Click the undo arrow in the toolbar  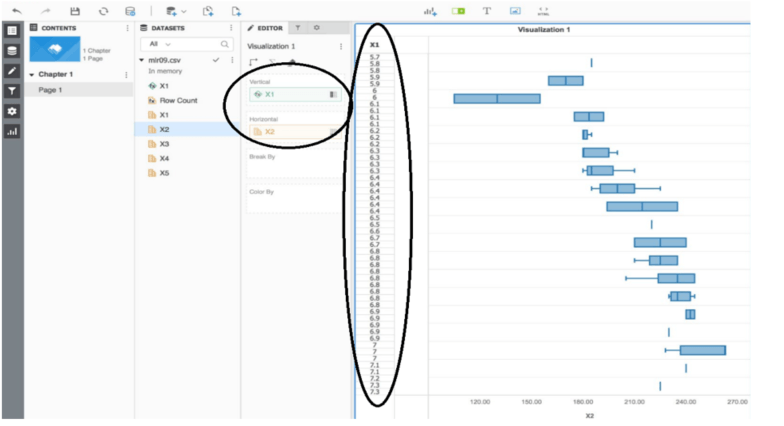pos(17,10)
